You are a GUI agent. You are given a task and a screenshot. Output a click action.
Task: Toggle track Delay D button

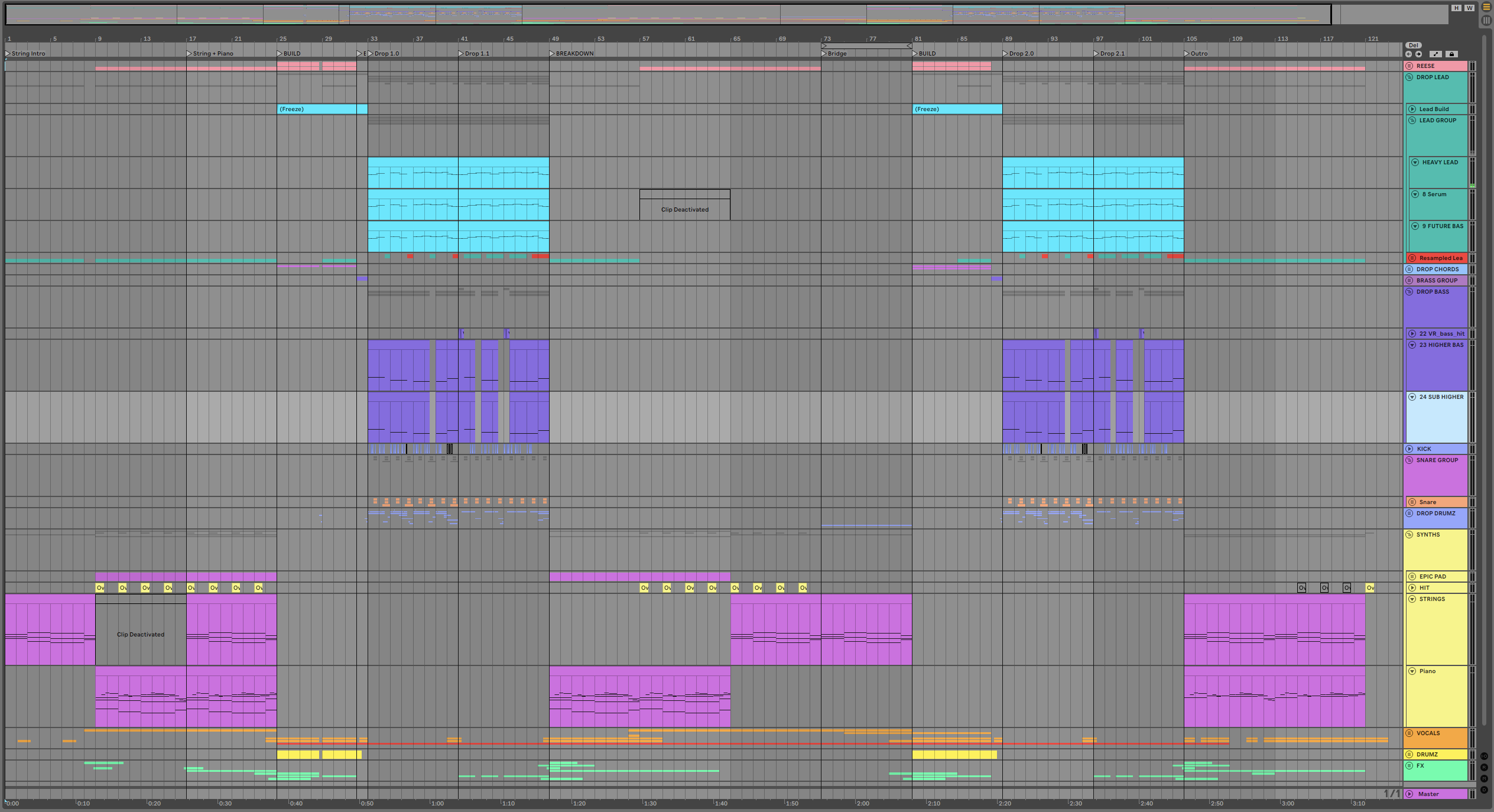click(x=1484, y=790)
